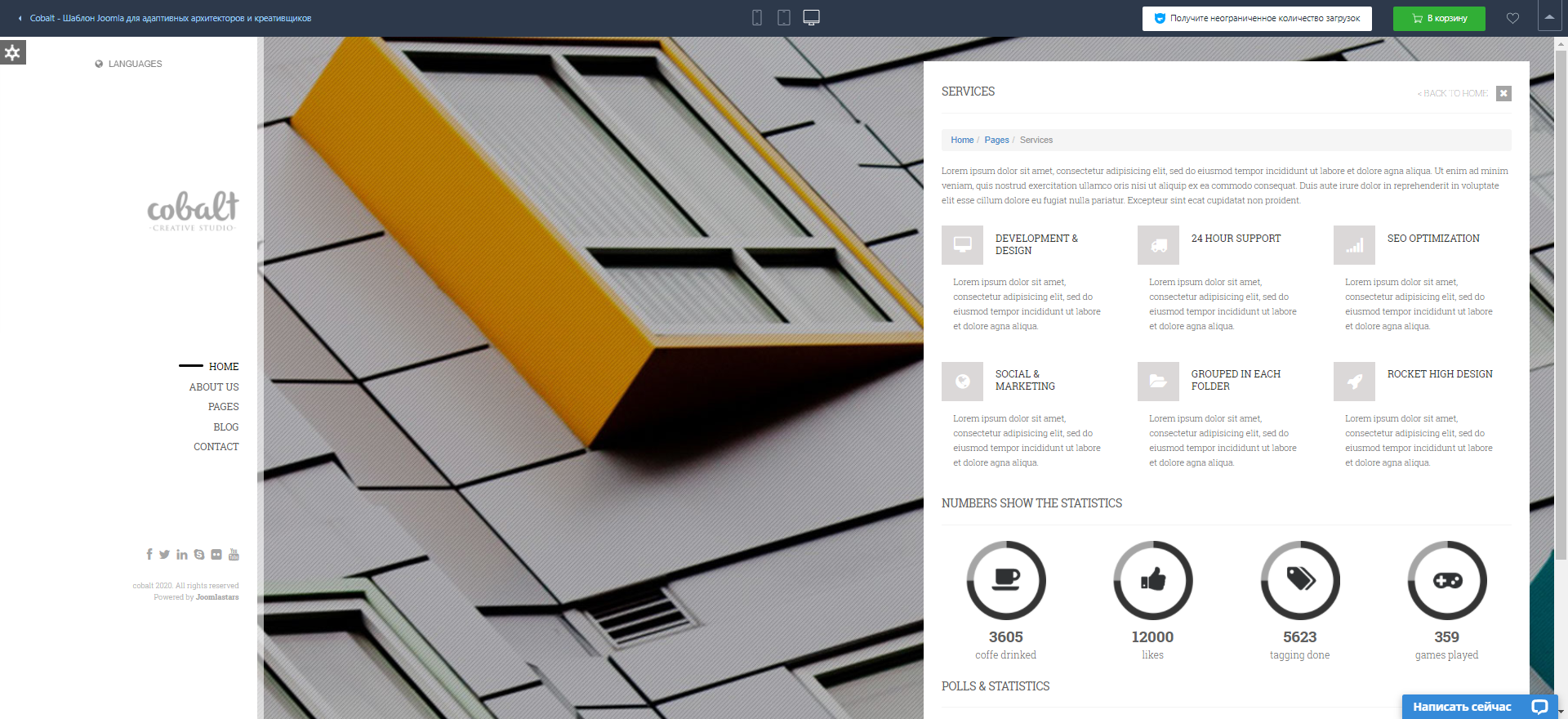Close the Services panel
Viewport: 1568px width, 719px height.
[1503, 93]
